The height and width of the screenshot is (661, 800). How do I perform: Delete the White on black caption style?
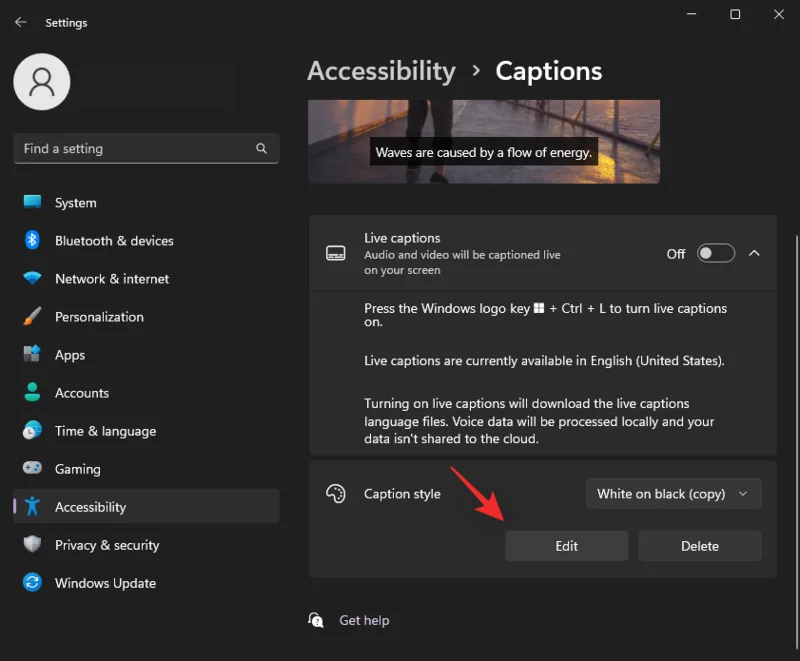point(699,545)
